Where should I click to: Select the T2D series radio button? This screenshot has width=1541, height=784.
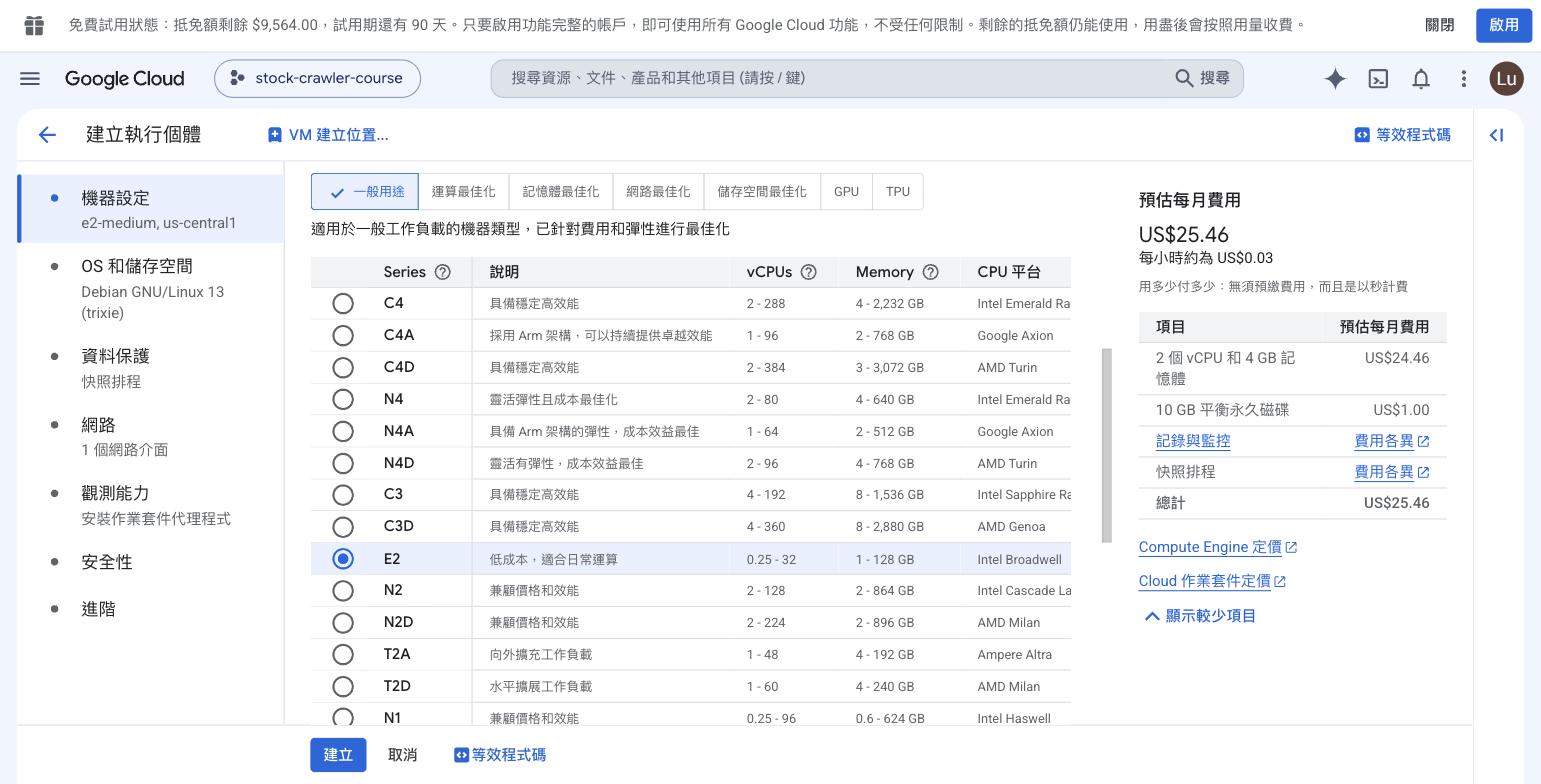(343, 686)
